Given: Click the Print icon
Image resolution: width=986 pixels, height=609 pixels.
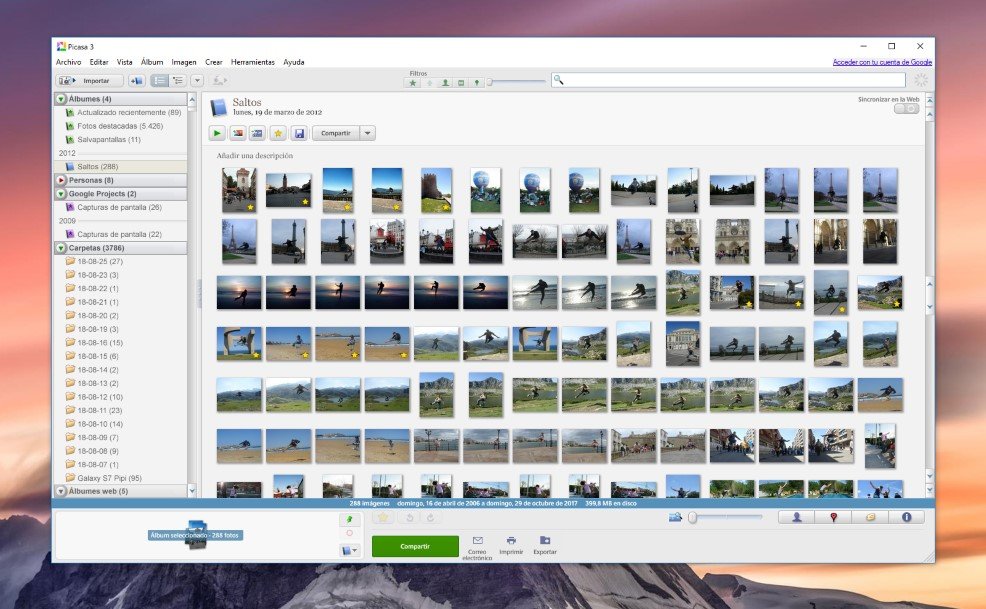Looking at the screenshot, I should coord(511,544).
